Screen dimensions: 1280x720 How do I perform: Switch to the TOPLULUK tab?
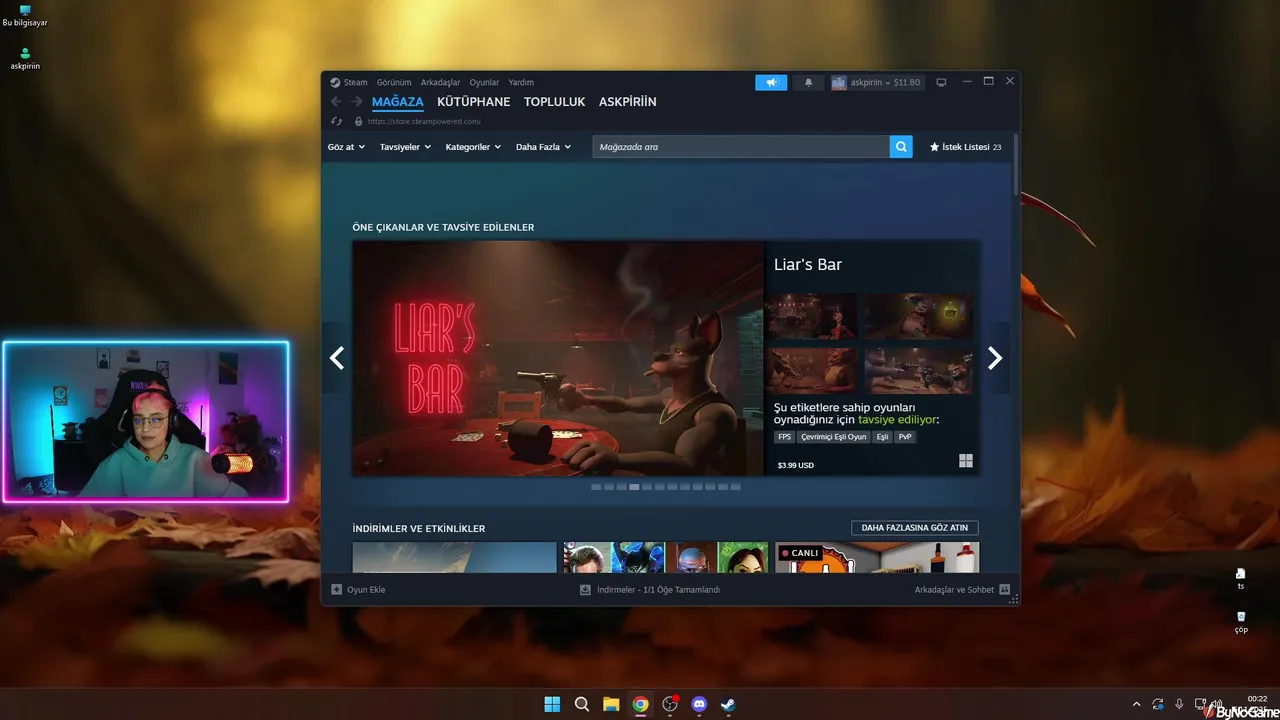click(555, 102)
